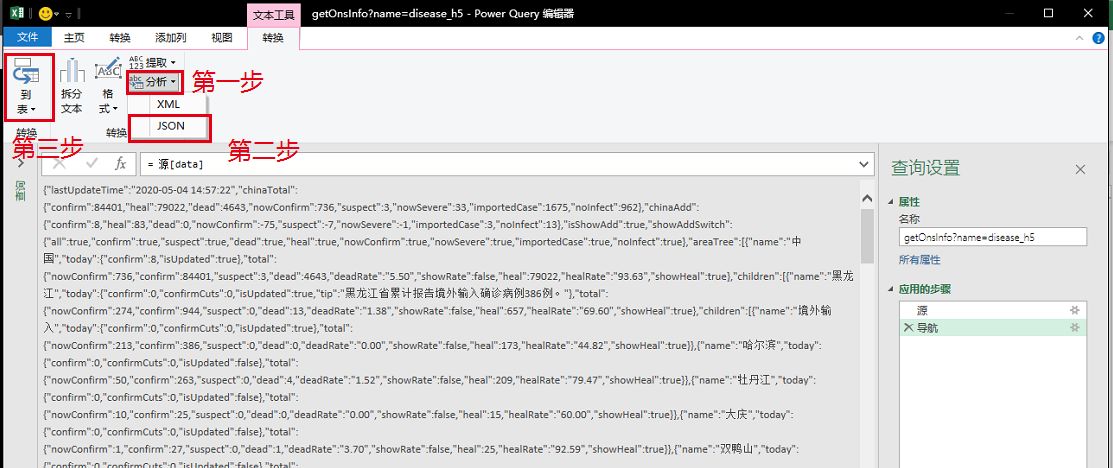The image size is (1113, 468).
Task: Confirm formula with the checkmark icon
Action: pos(92,164)
